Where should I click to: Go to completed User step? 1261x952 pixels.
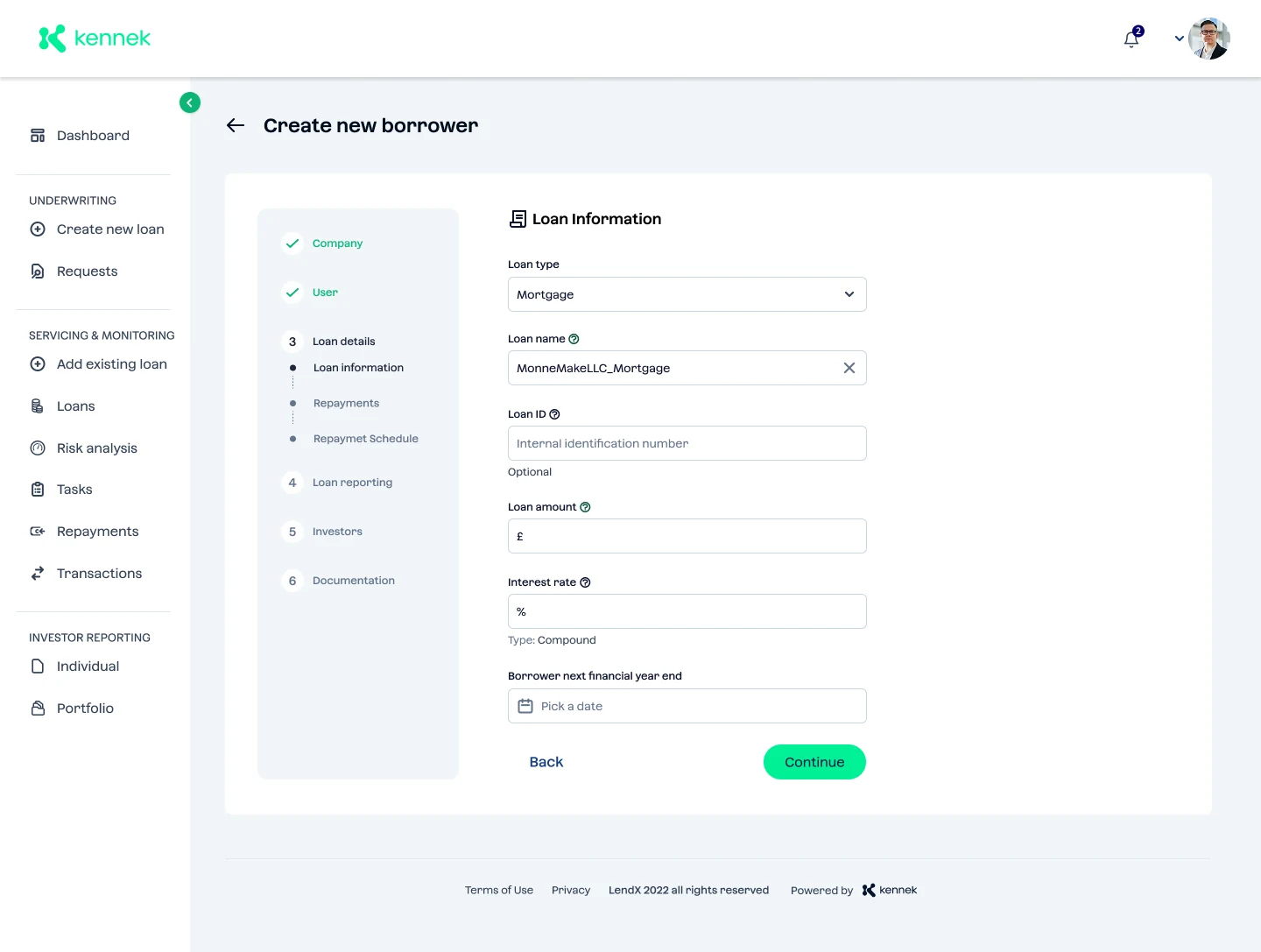click(x=325, y=293)
